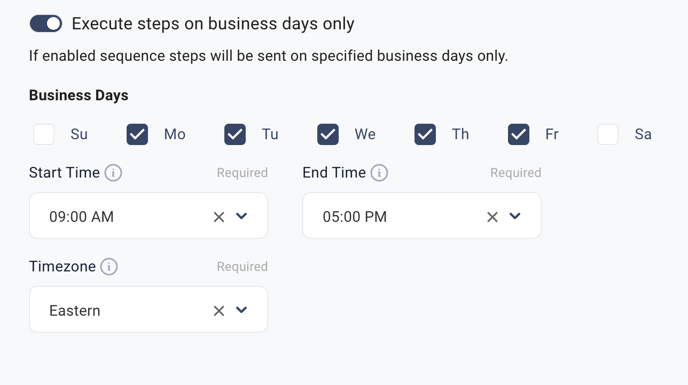Disable execute steps on business days toggle

point(46,24)
